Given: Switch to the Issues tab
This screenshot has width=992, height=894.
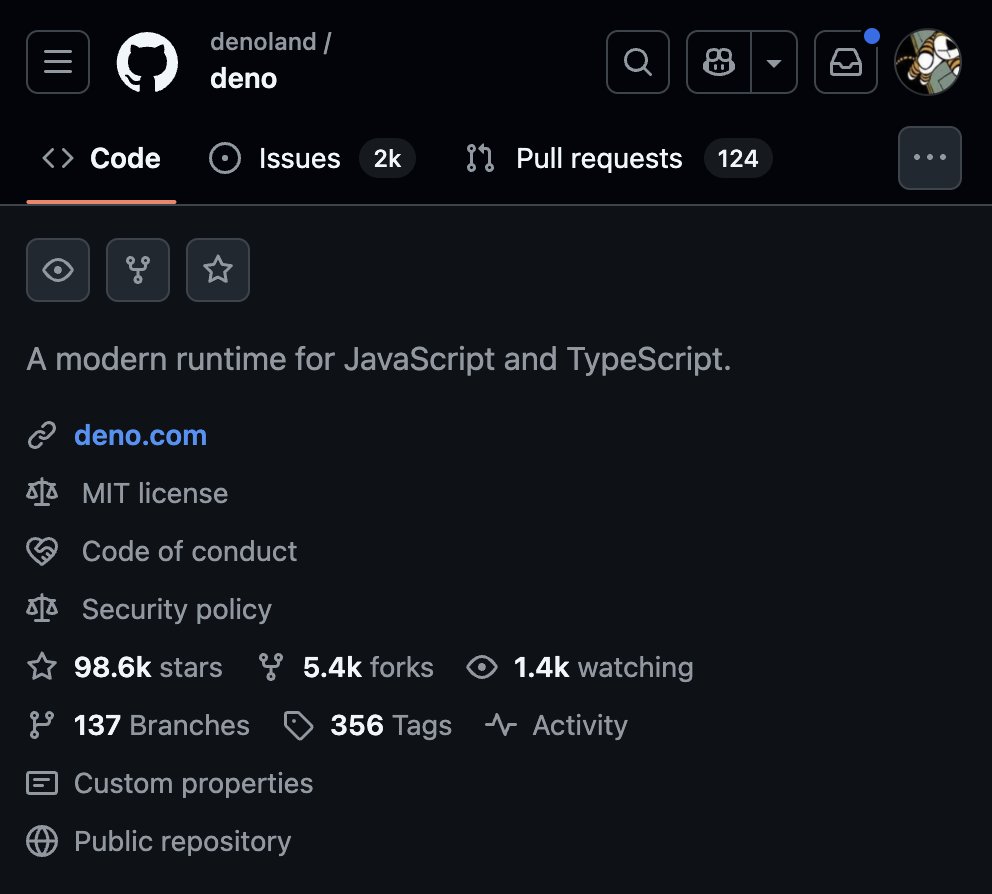Looking at the screenshot, I should point(312,158).
